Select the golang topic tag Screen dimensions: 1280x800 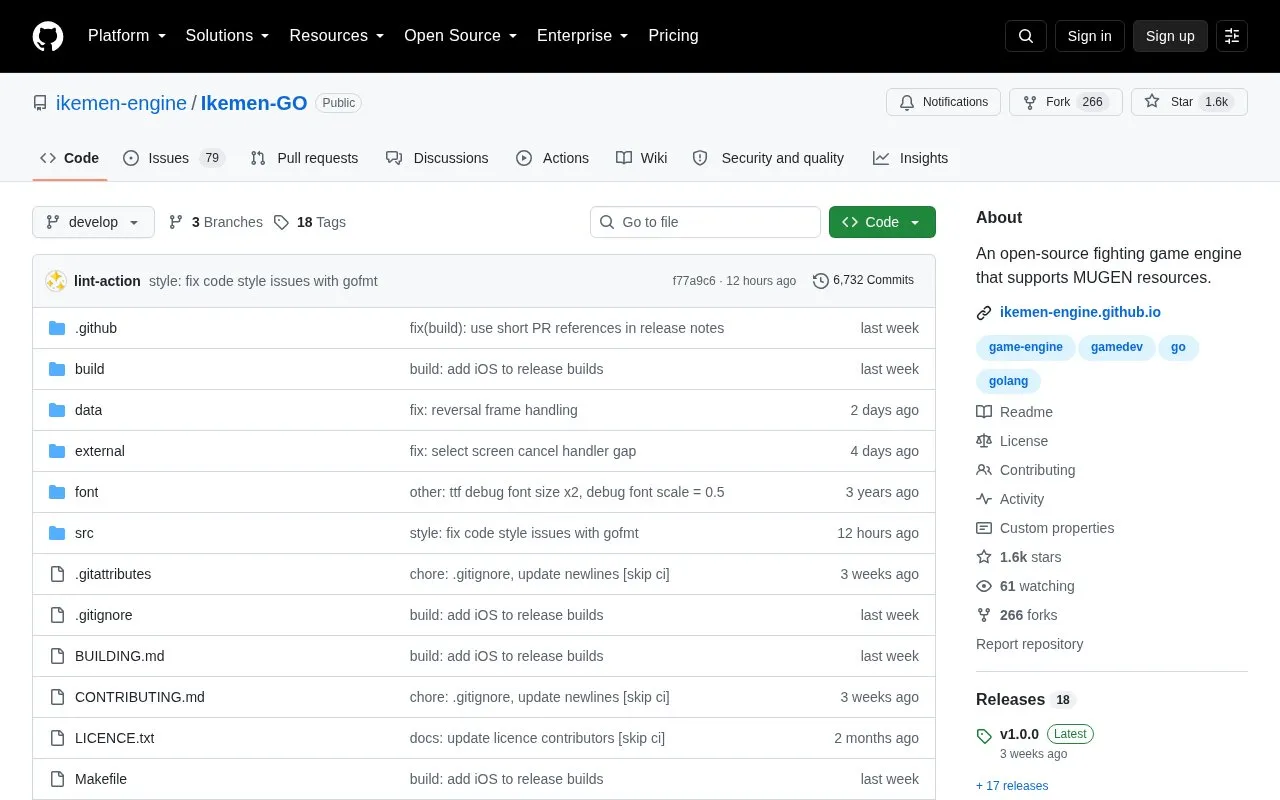1008,381
